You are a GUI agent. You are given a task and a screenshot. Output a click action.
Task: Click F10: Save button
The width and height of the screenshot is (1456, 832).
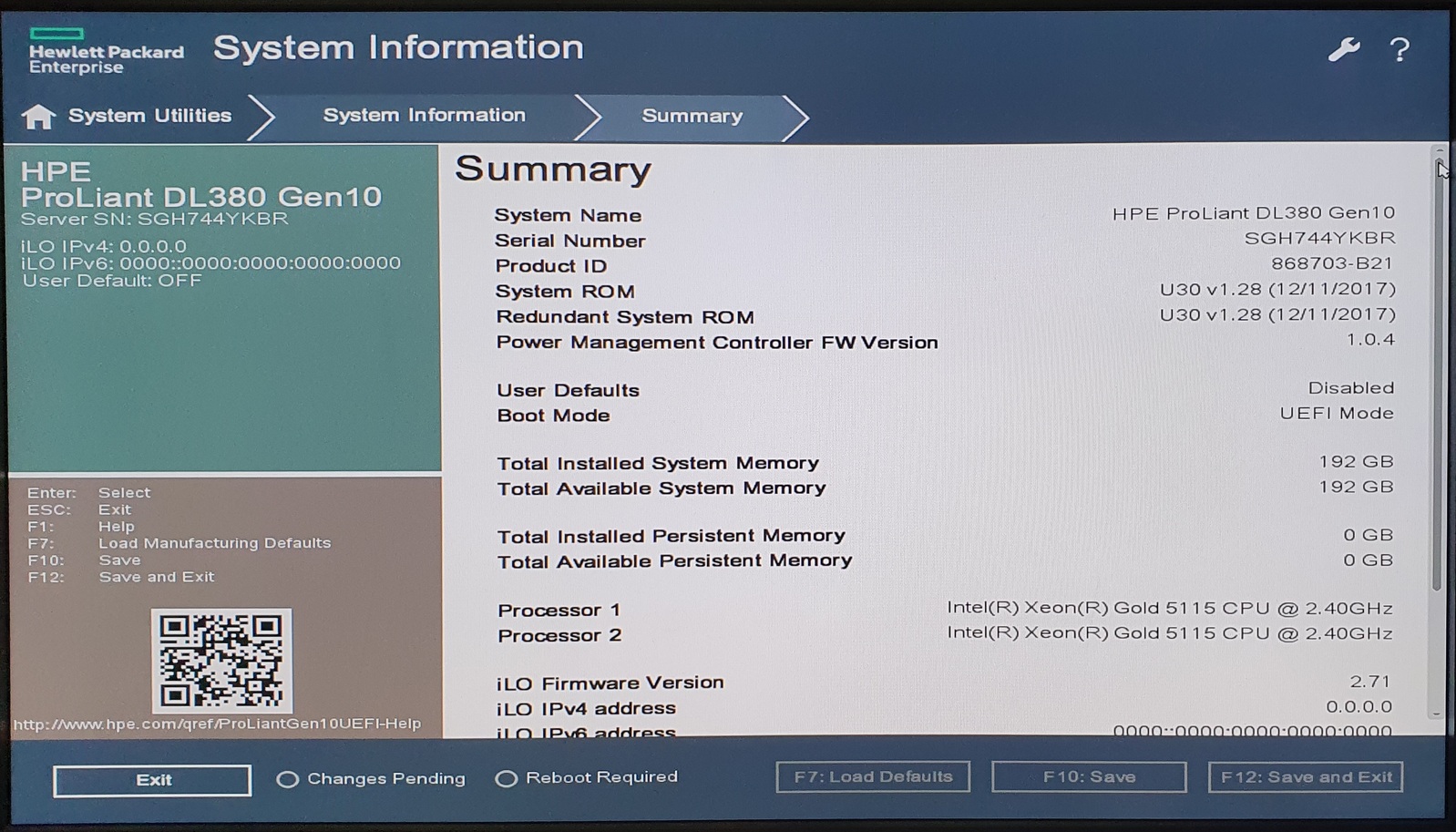(x=1089, y=776)
